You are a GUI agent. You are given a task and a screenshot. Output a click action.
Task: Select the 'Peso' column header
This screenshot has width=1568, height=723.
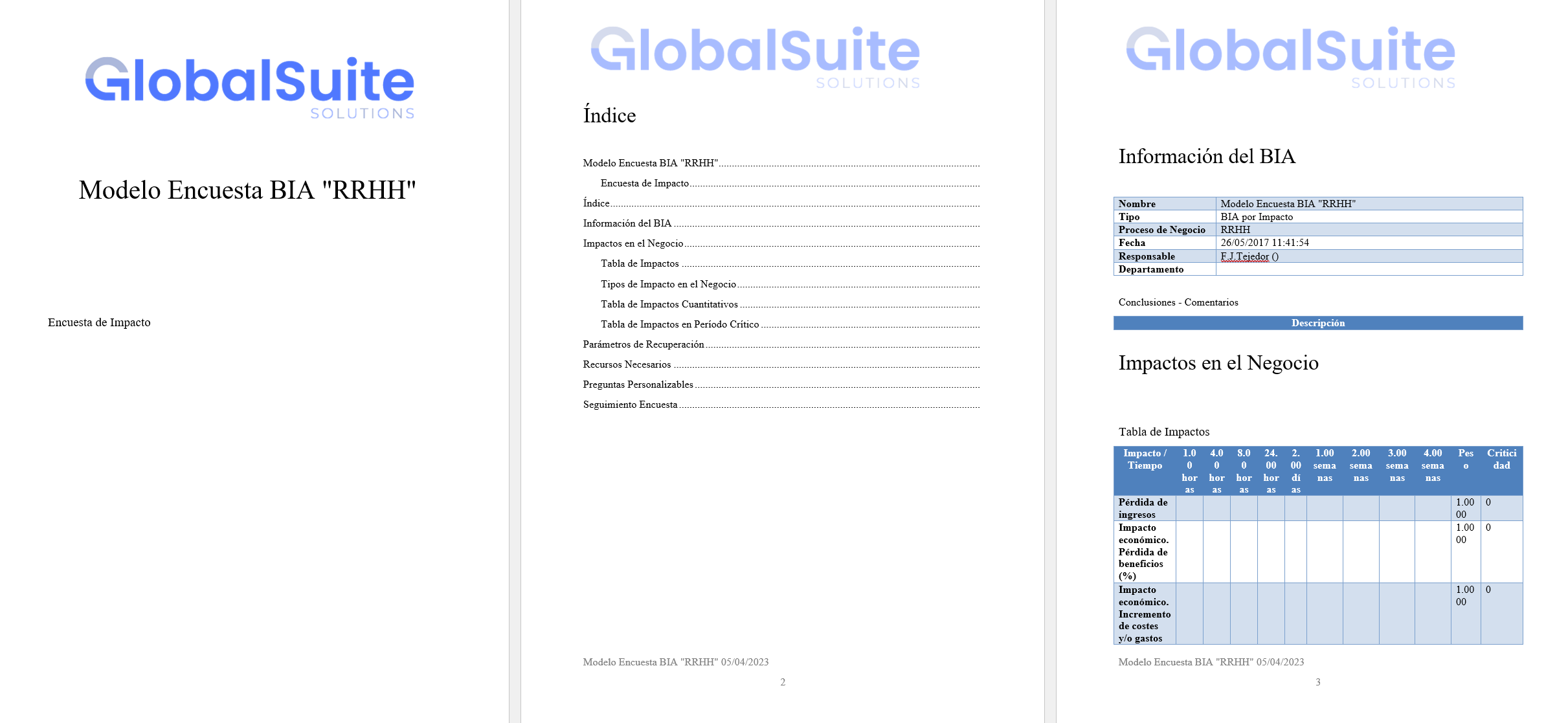click(x=1466, y=471)
